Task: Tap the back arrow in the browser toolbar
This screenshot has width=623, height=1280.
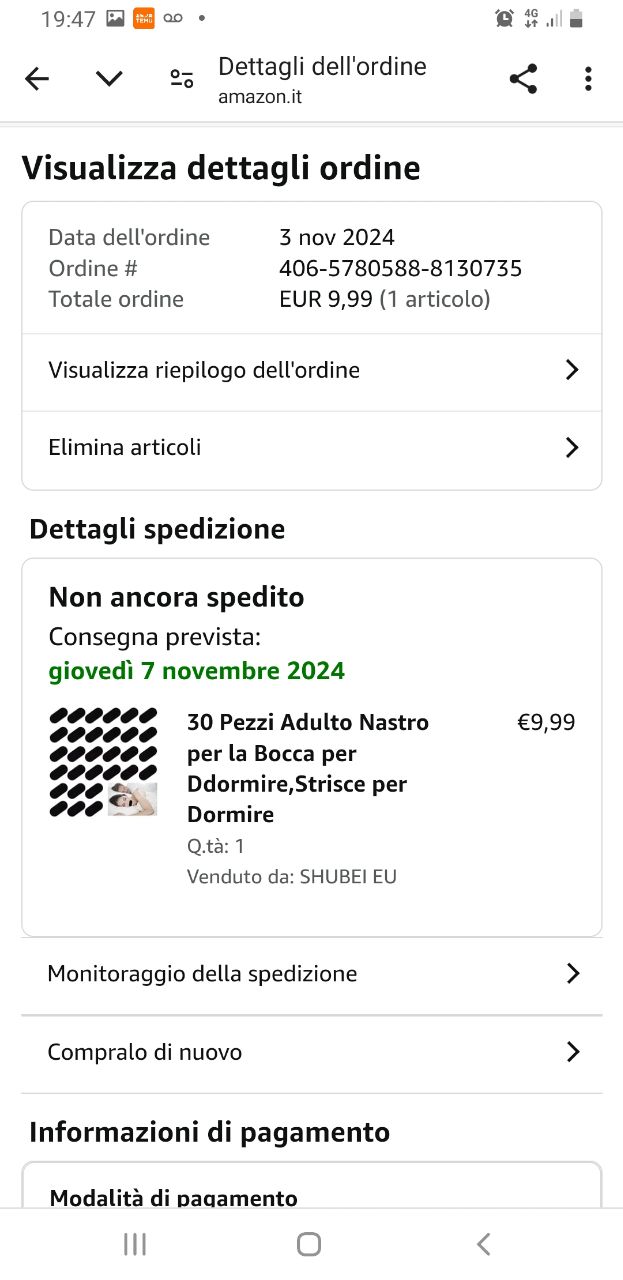Action: click(37, 80)
